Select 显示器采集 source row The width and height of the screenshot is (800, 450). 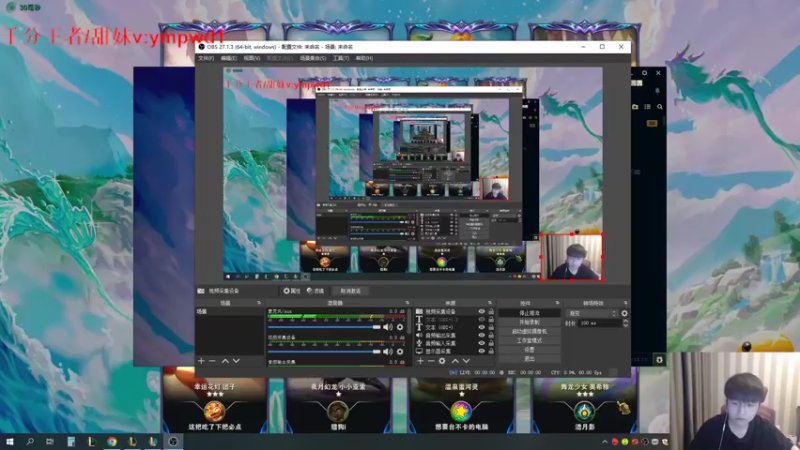454,351
